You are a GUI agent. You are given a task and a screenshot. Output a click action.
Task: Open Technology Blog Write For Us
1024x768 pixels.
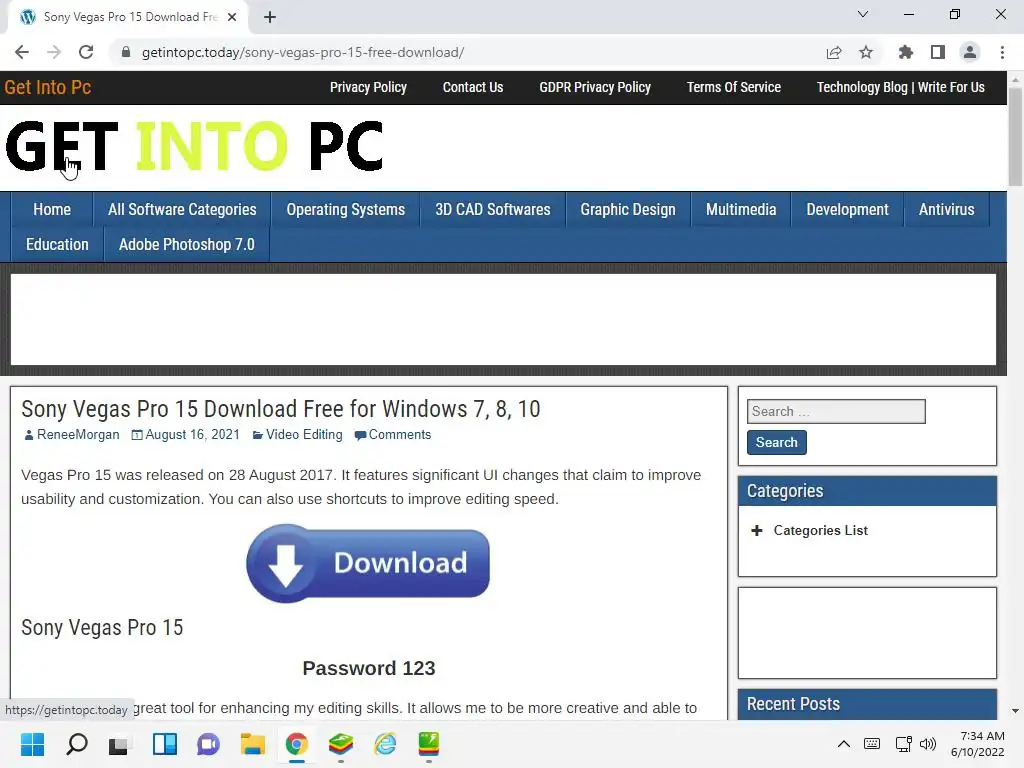tap(901, 88)
